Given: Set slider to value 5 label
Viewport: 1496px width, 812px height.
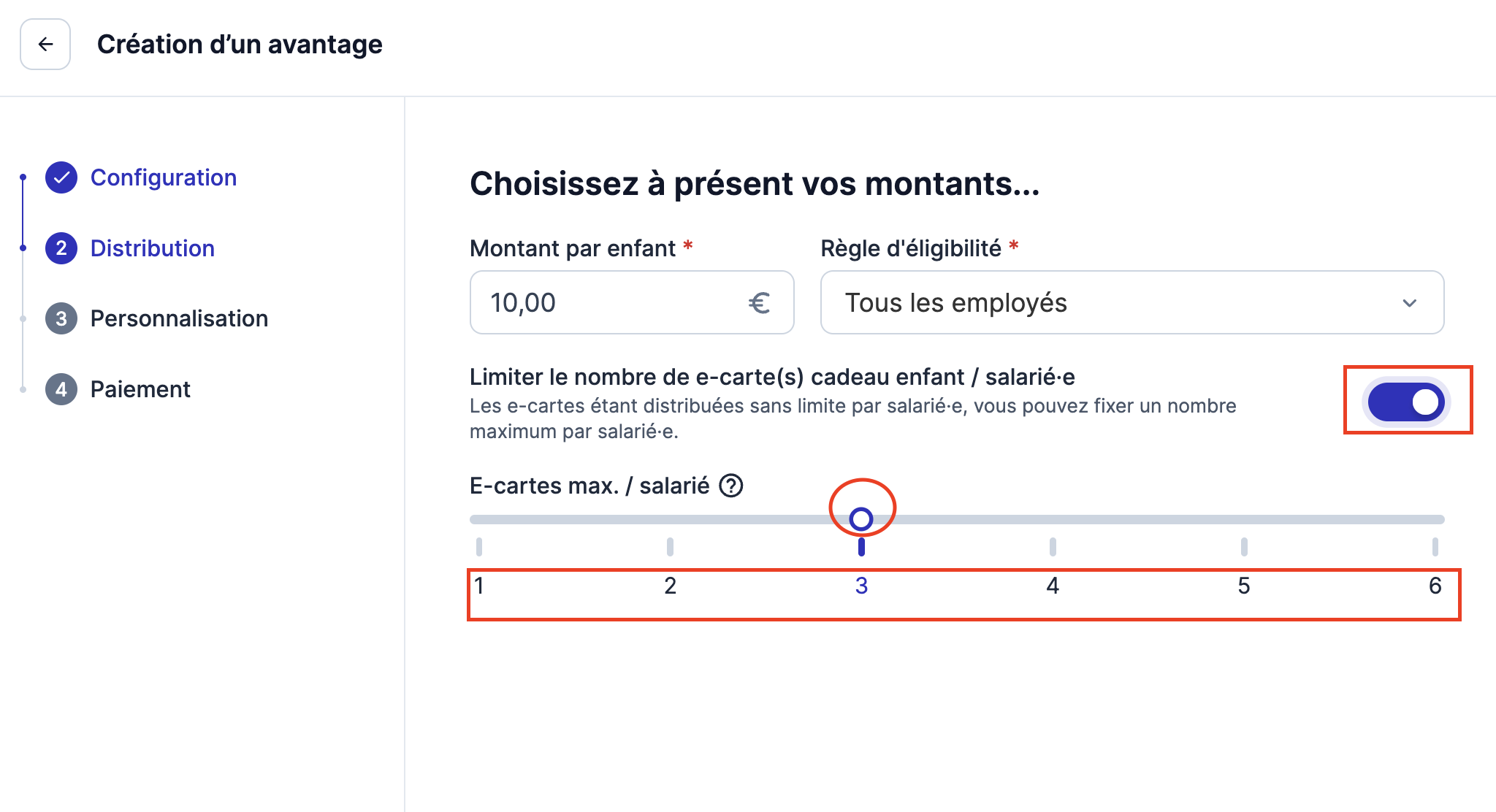Looking at the screenshot, I should [x=1244, y=586].
